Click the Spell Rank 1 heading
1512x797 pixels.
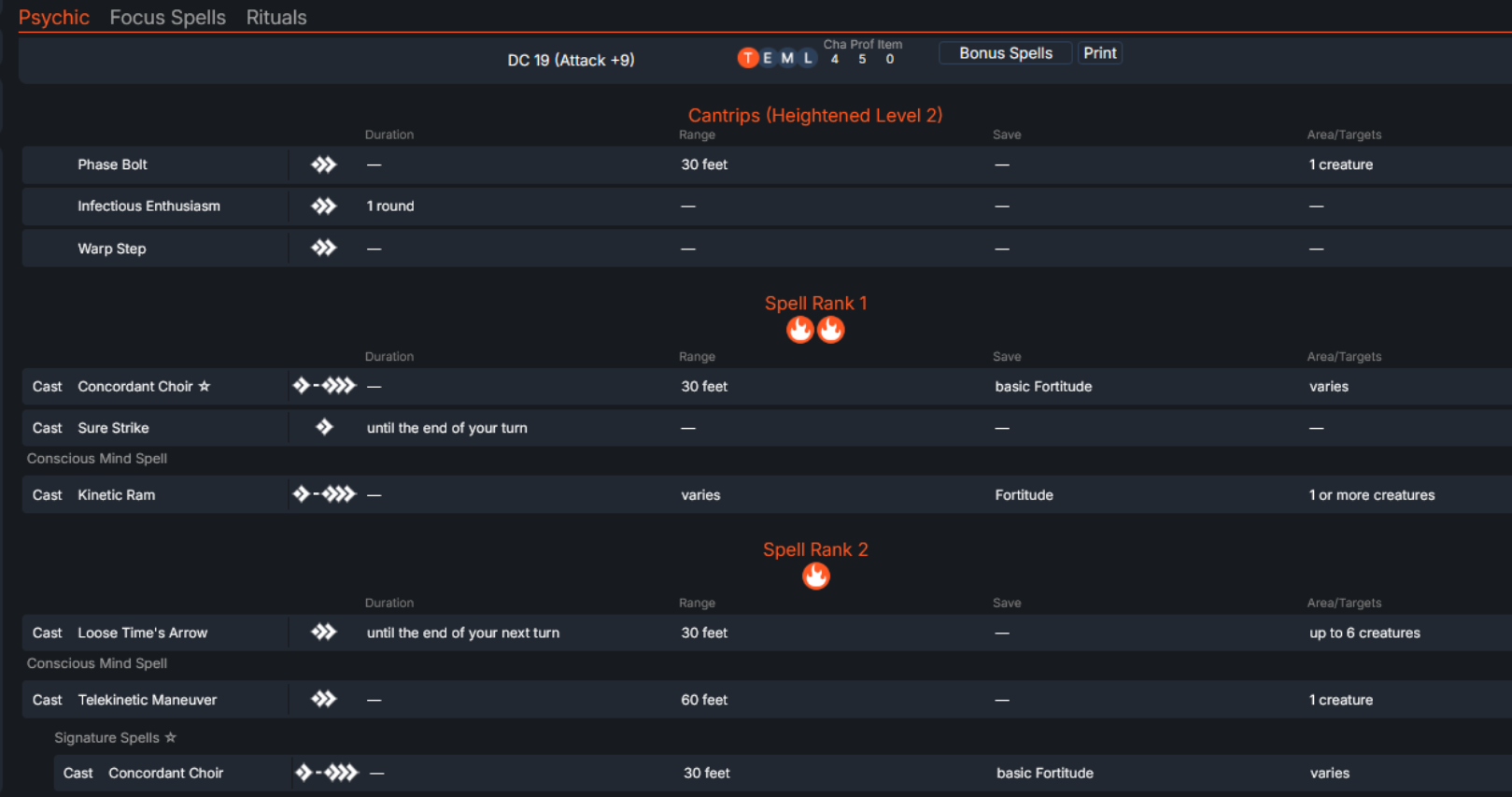pos(816,303)
